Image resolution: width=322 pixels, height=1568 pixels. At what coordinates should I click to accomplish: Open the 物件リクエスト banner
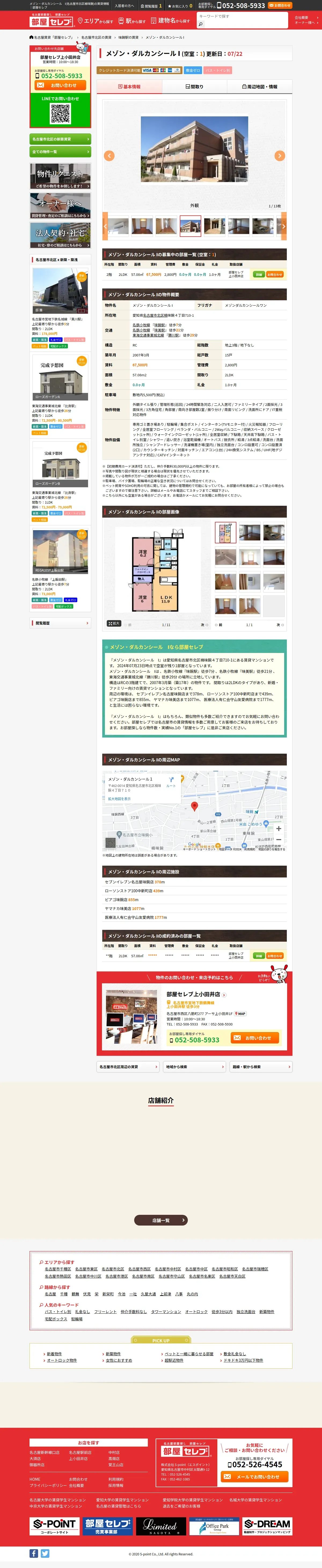coord(60,176)
